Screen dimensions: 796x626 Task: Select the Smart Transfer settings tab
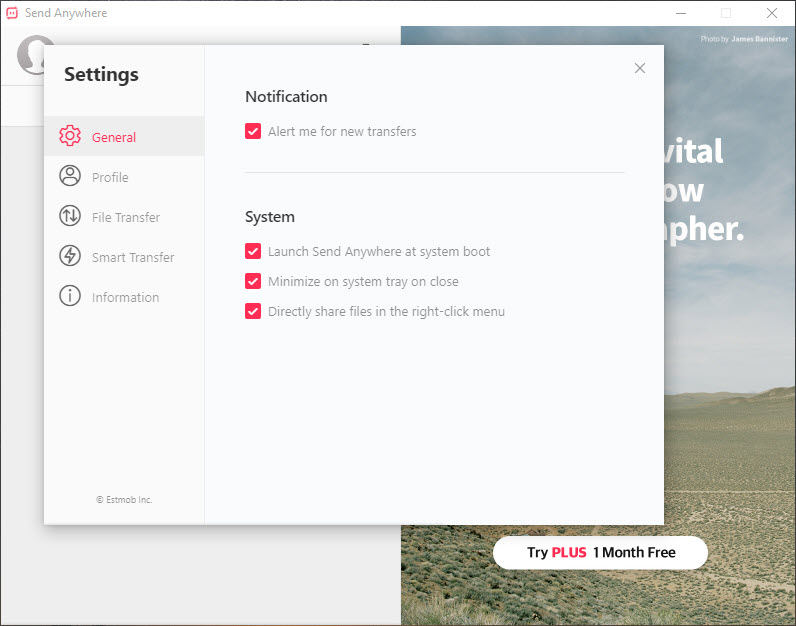pyautogui.click(x=124, y=256)
